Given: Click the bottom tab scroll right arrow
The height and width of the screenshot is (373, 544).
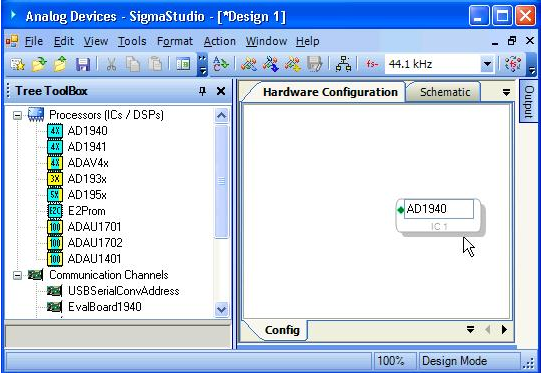Looking at the screenshot, I should click(x=504, y=329).
